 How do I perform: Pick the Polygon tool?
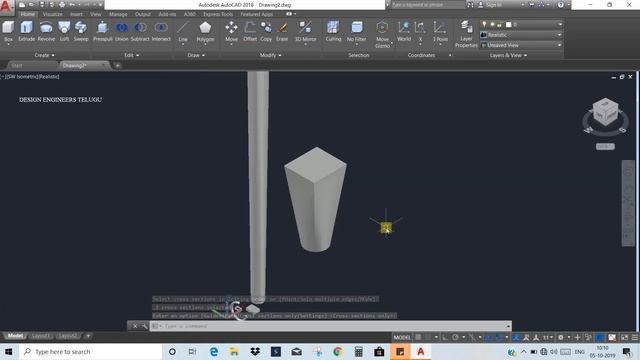point(205,32)
